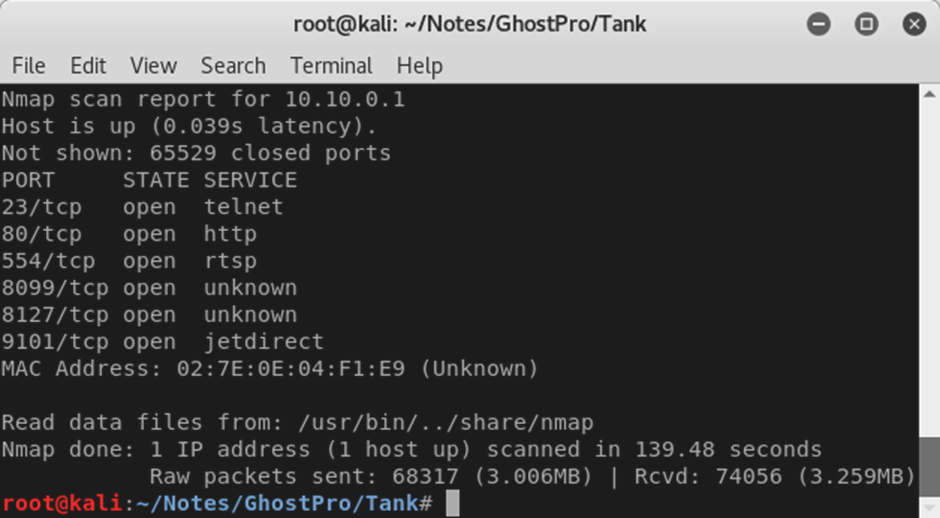Click the 9101/tcp jetdirect line
This screenshot has height=518, width=940.
[162, 342]
